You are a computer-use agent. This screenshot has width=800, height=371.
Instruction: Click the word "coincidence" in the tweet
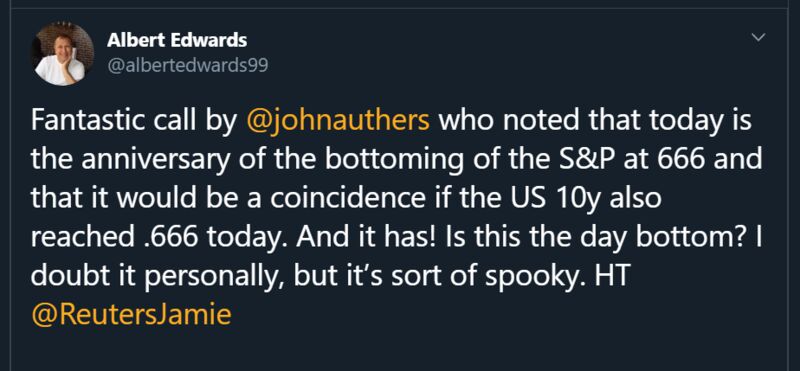(346, 199)
